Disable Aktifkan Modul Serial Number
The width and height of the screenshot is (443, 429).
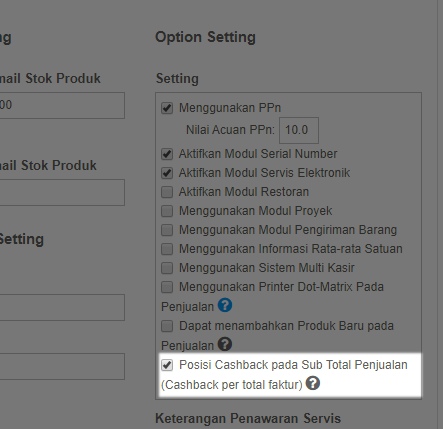coord(167,154)
